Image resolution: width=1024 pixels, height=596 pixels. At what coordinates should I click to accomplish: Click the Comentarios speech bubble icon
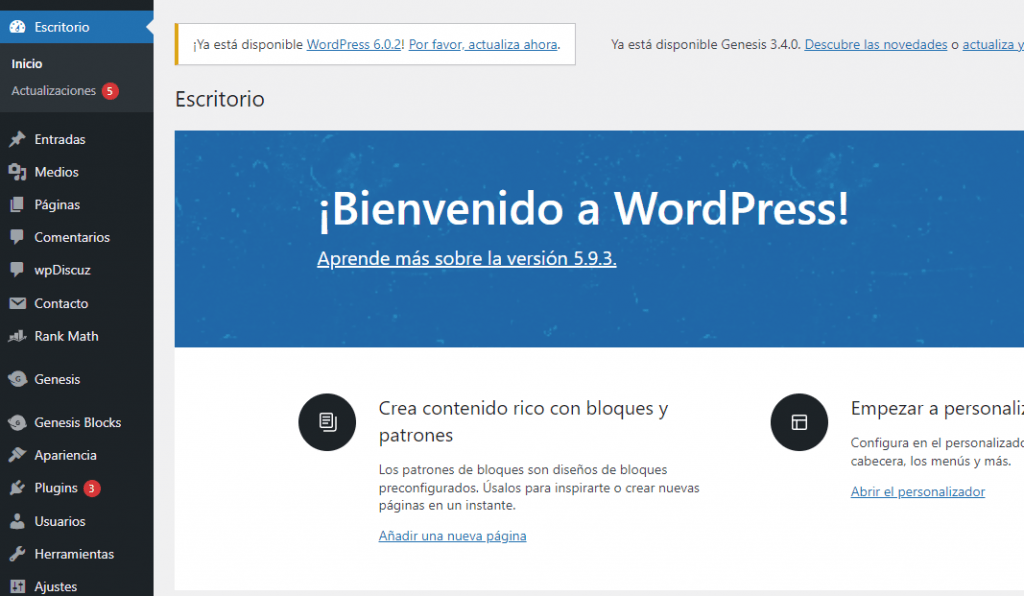[x=17, y=238]
